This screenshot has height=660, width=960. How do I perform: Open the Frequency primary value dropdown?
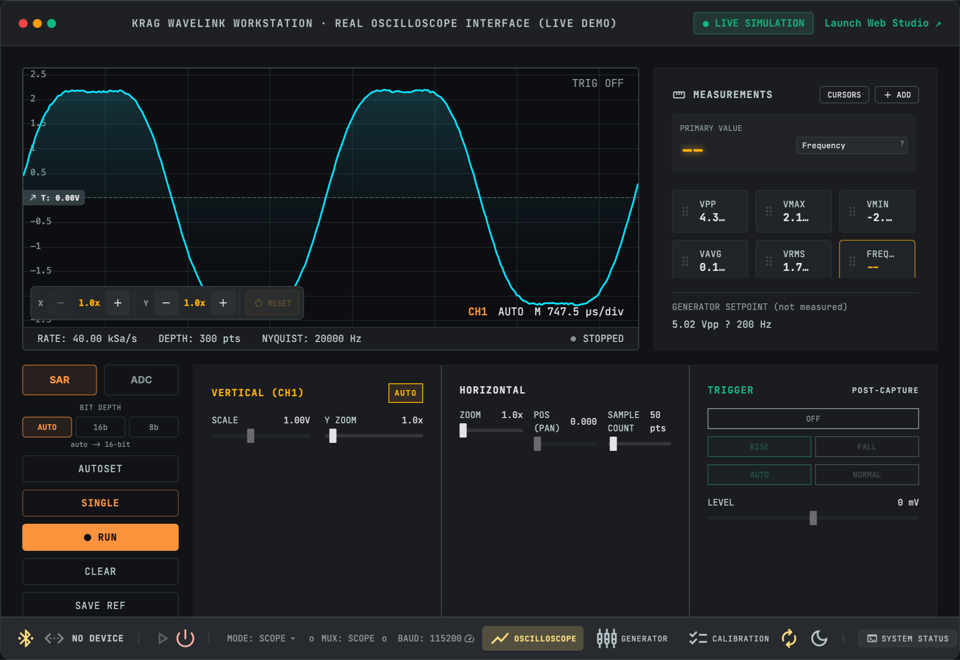coord(851,145)
